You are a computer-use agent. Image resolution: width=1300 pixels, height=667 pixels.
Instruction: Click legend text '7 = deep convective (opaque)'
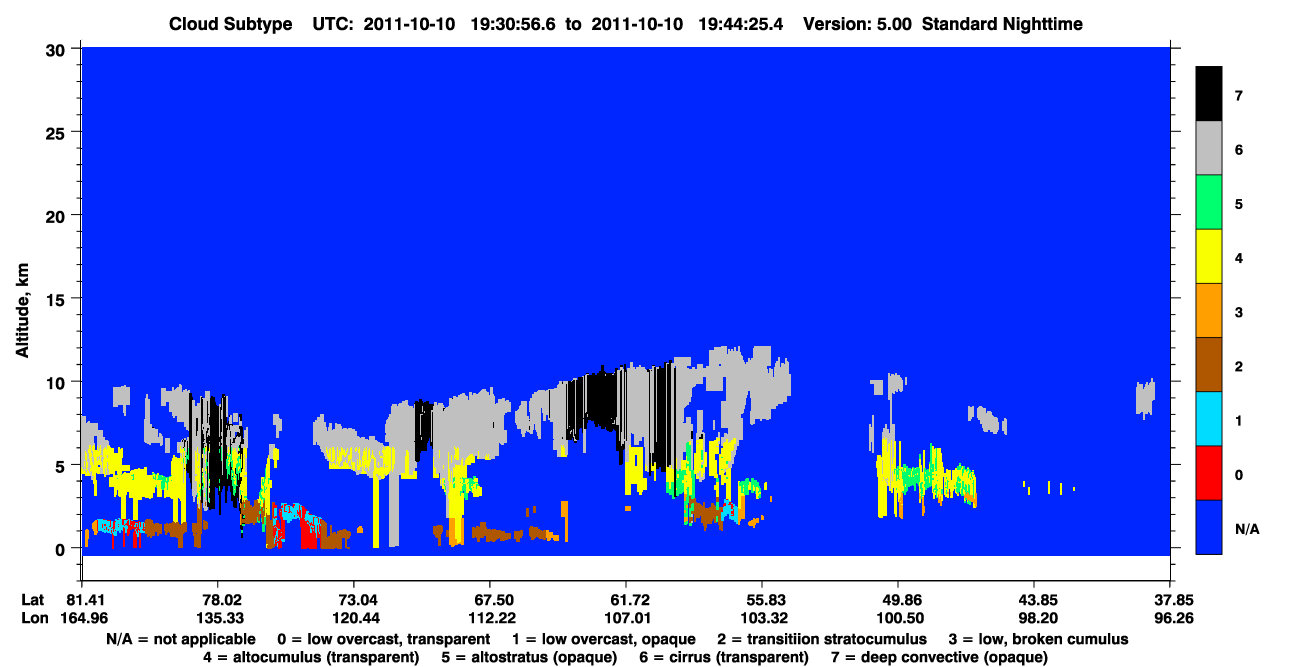click(940, 657)
